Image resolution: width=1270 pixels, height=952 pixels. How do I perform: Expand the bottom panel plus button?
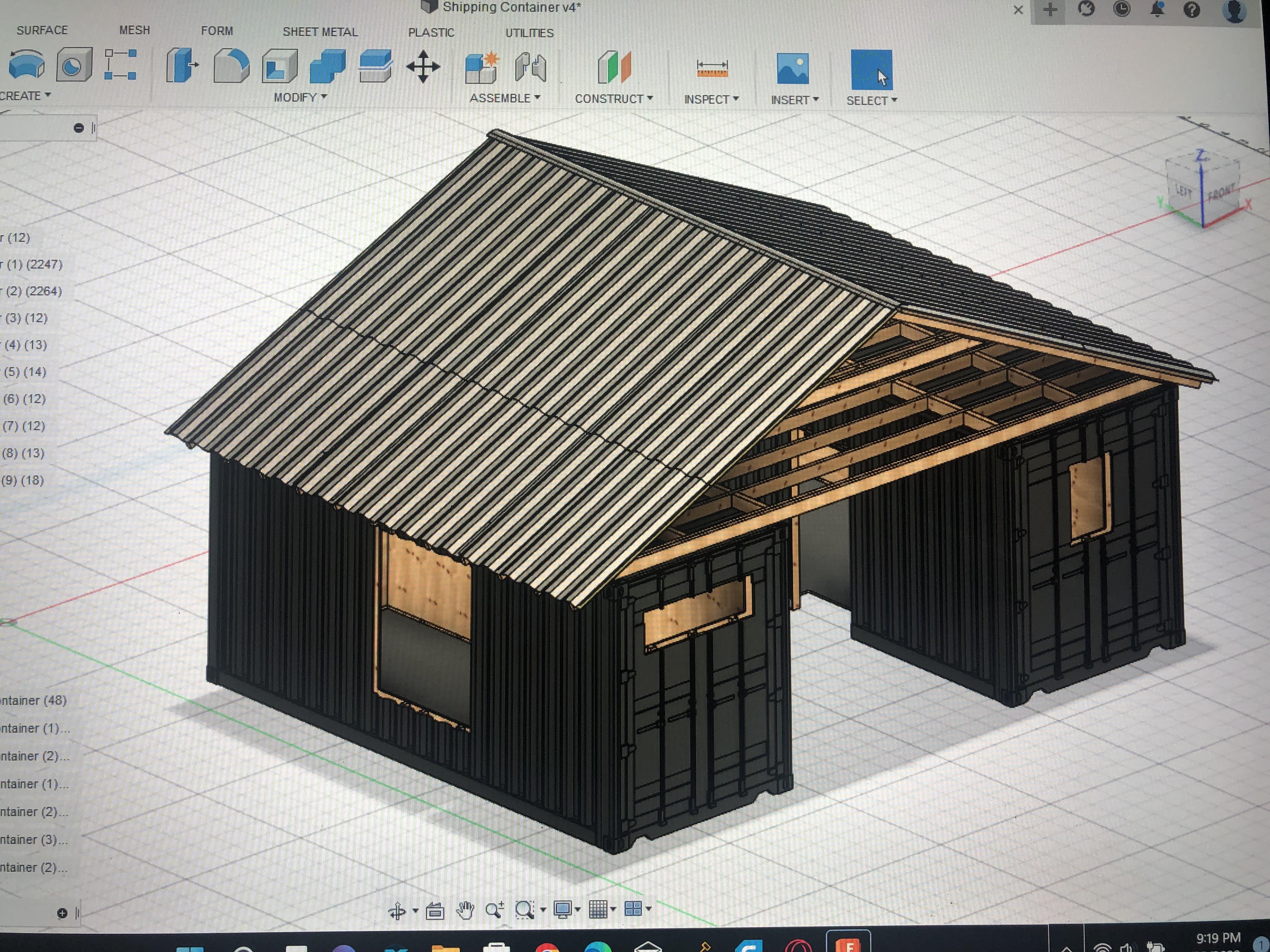click(x=63, y=913)
